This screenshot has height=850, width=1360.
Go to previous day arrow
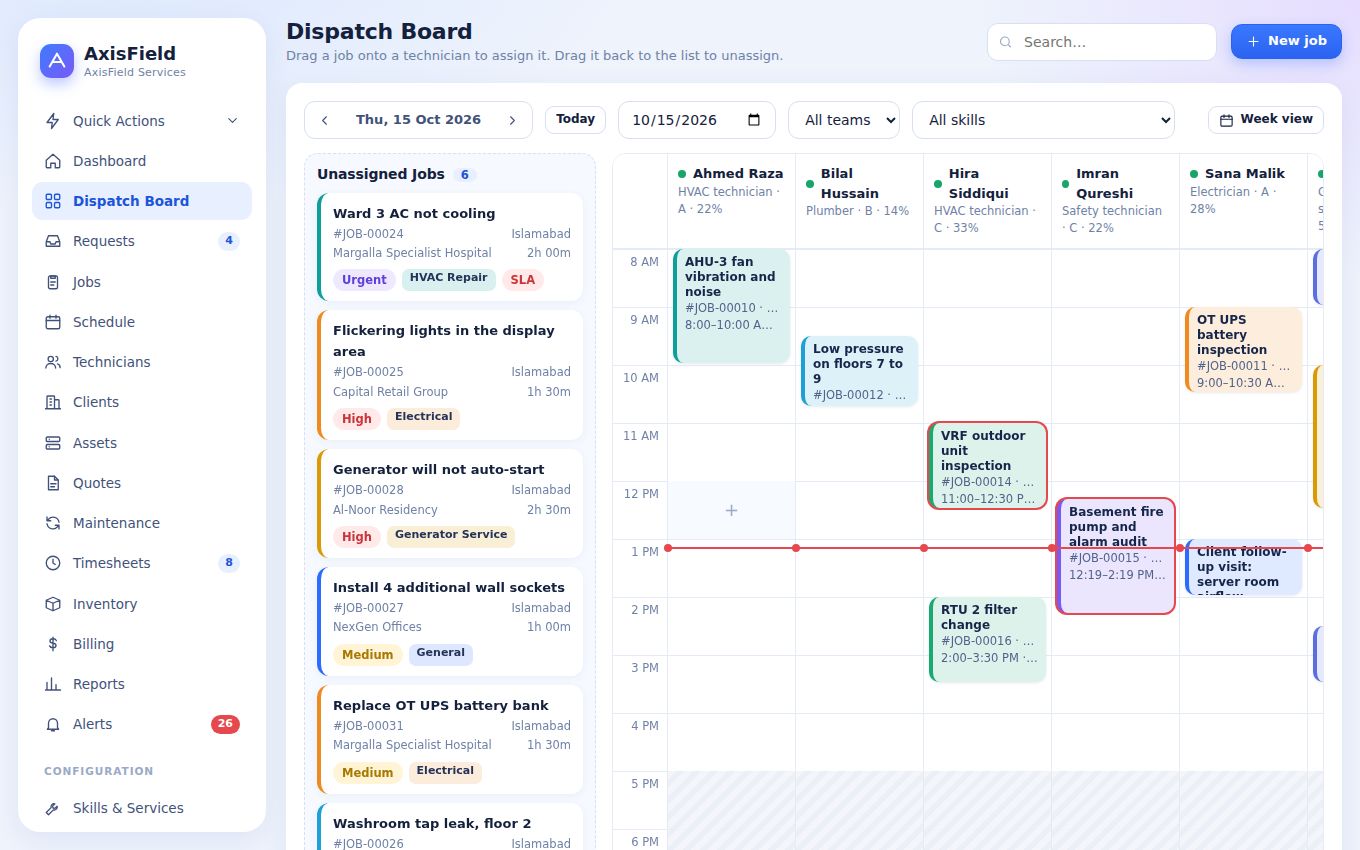325,120
